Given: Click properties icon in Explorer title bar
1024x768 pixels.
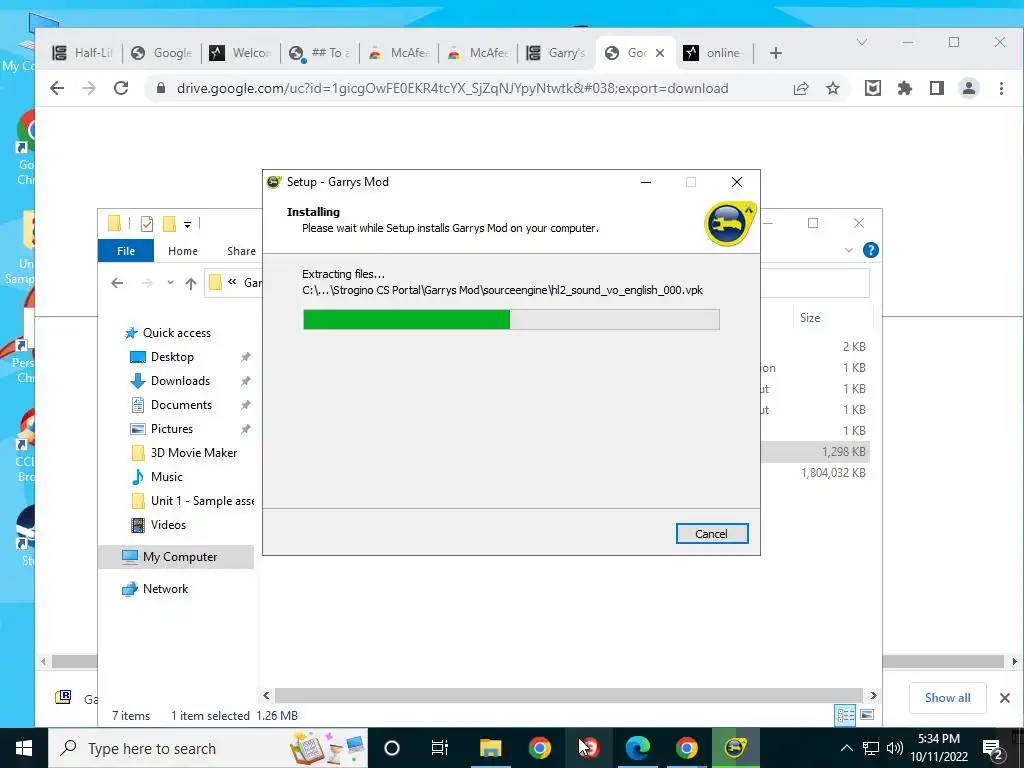Looking at the screenshot, I should coord(147,224).
